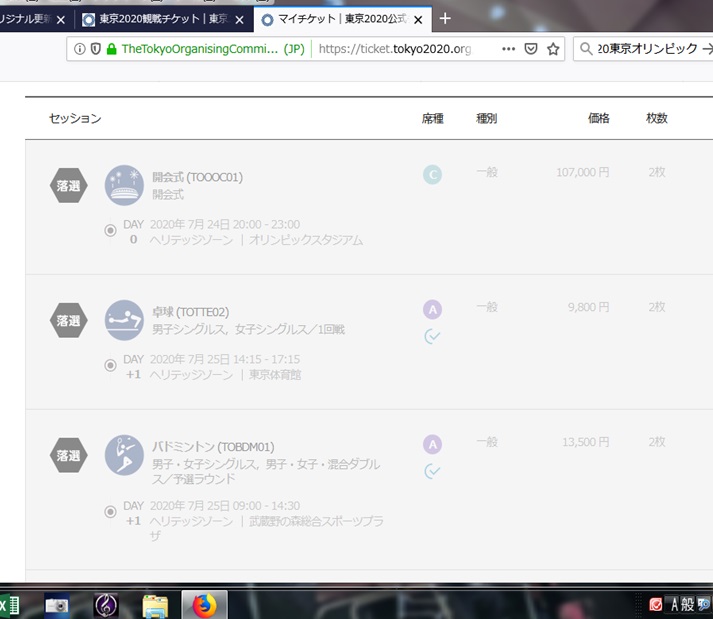
Task: Click the table tennis sport icon
Action: click(x=124, y=320)
